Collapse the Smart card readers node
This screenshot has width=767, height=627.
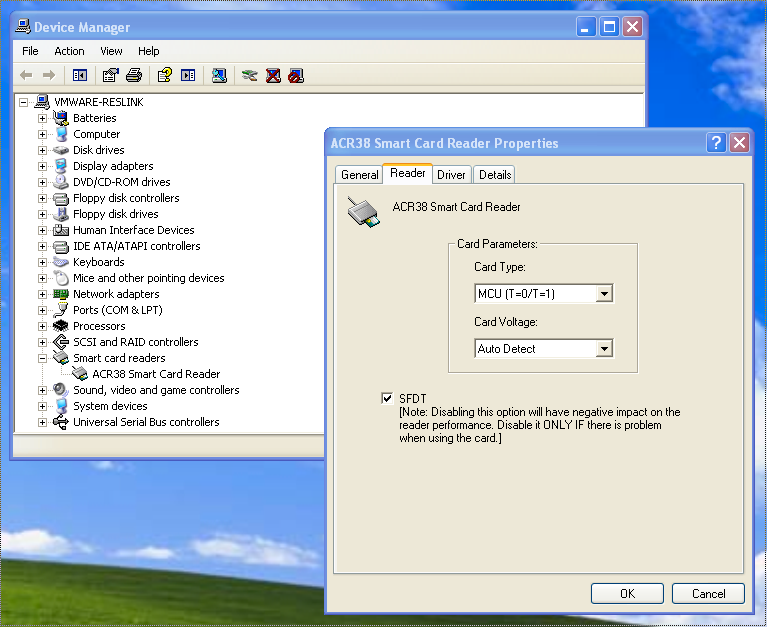(43, 358)
